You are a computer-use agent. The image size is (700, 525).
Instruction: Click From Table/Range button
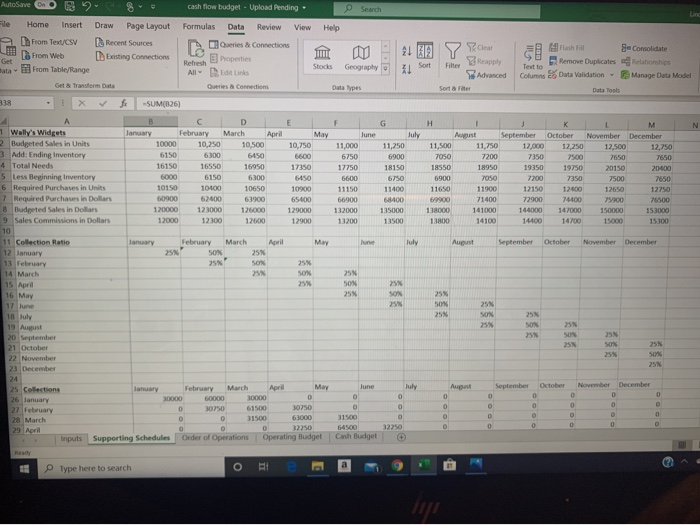(x=55, y=69)
